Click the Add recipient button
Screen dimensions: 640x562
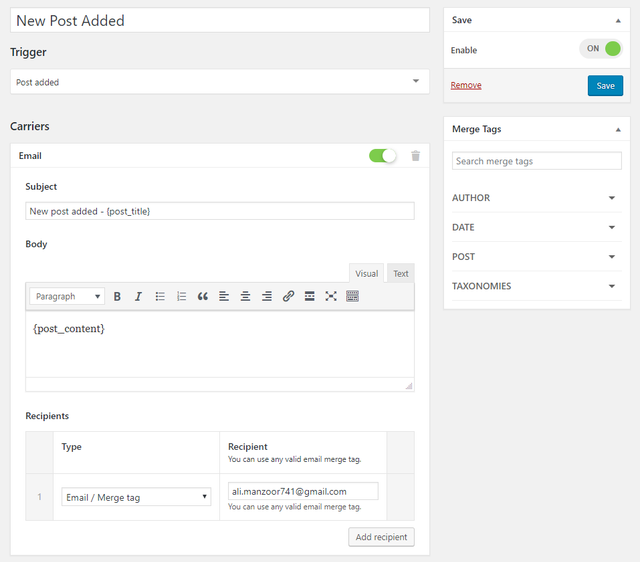381,537
